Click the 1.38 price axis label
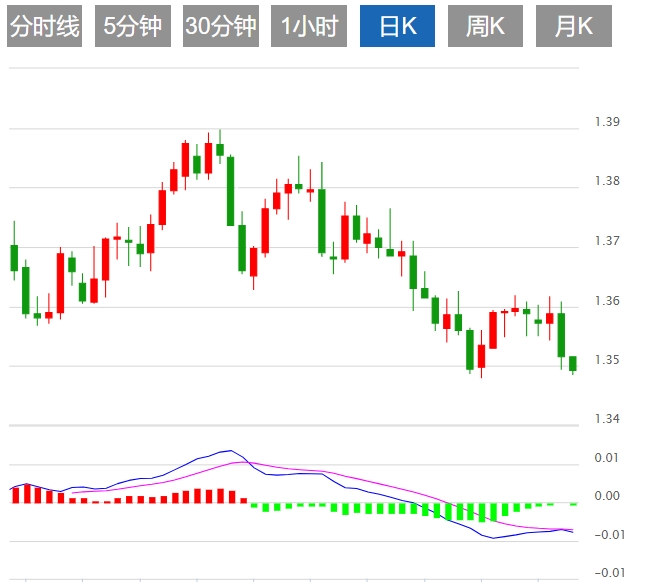 click(x=607, y=181)
